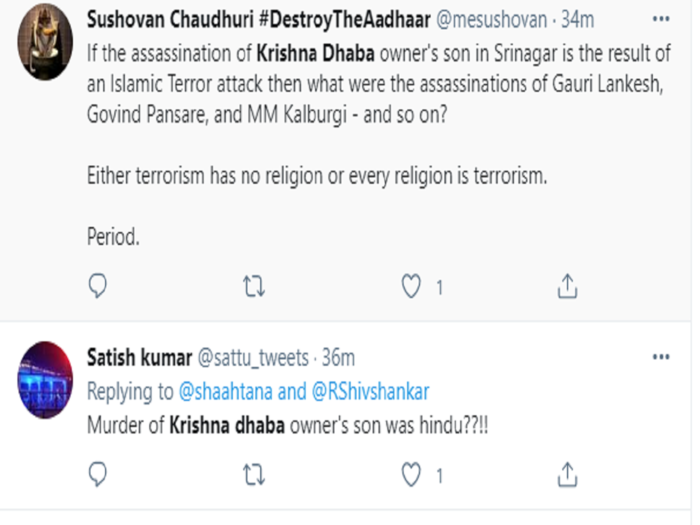
Task: Share Satish kumar's tweet
Action: (567, 474)
